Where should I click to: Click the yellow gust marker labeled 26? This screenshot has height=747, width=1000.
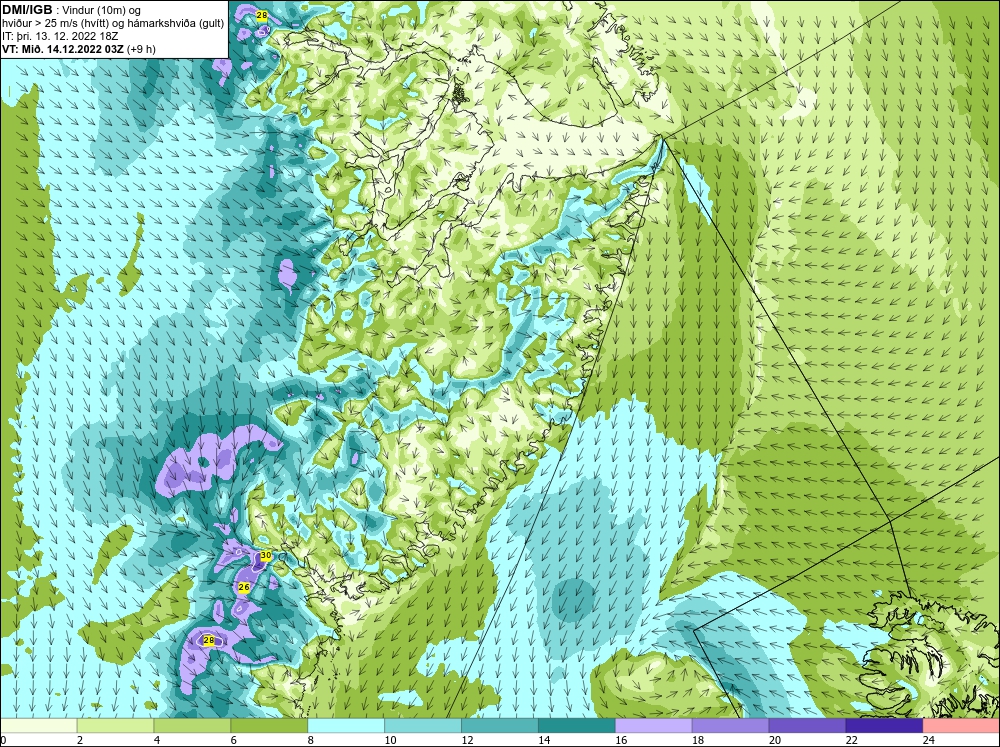244,587
